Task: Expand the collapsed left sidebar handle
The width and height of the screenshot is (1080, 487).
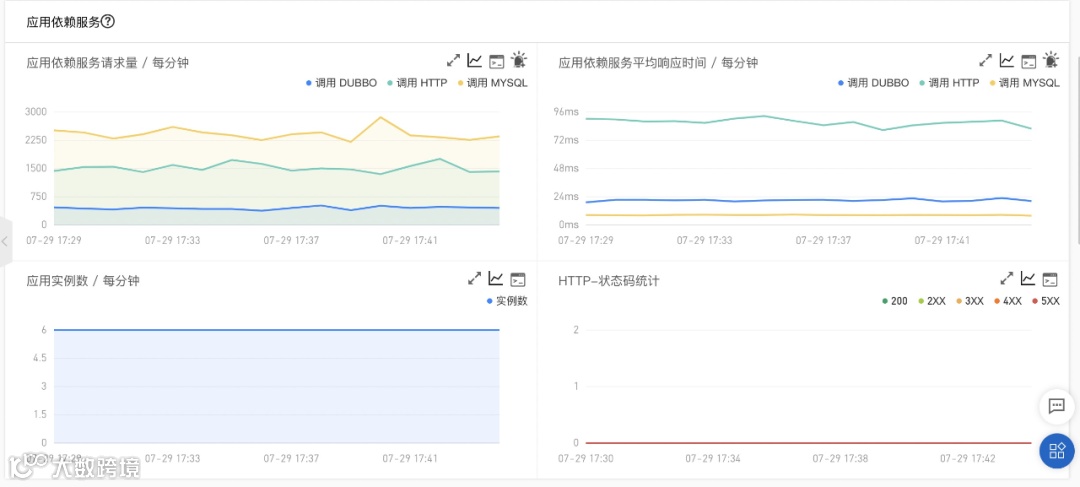Action: 5,241
